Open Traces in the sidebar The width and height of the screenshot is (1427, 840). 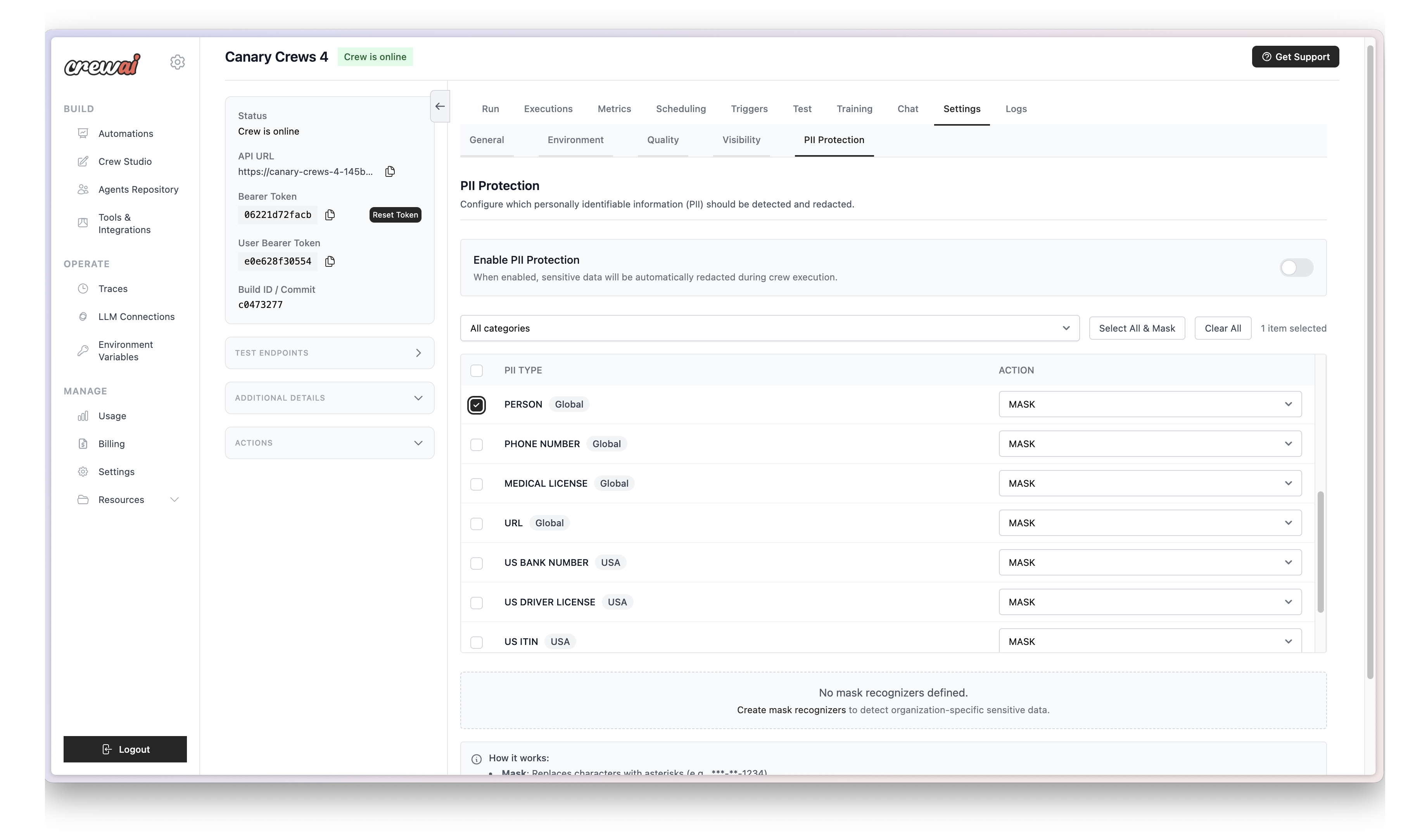(x=113, y=289)
